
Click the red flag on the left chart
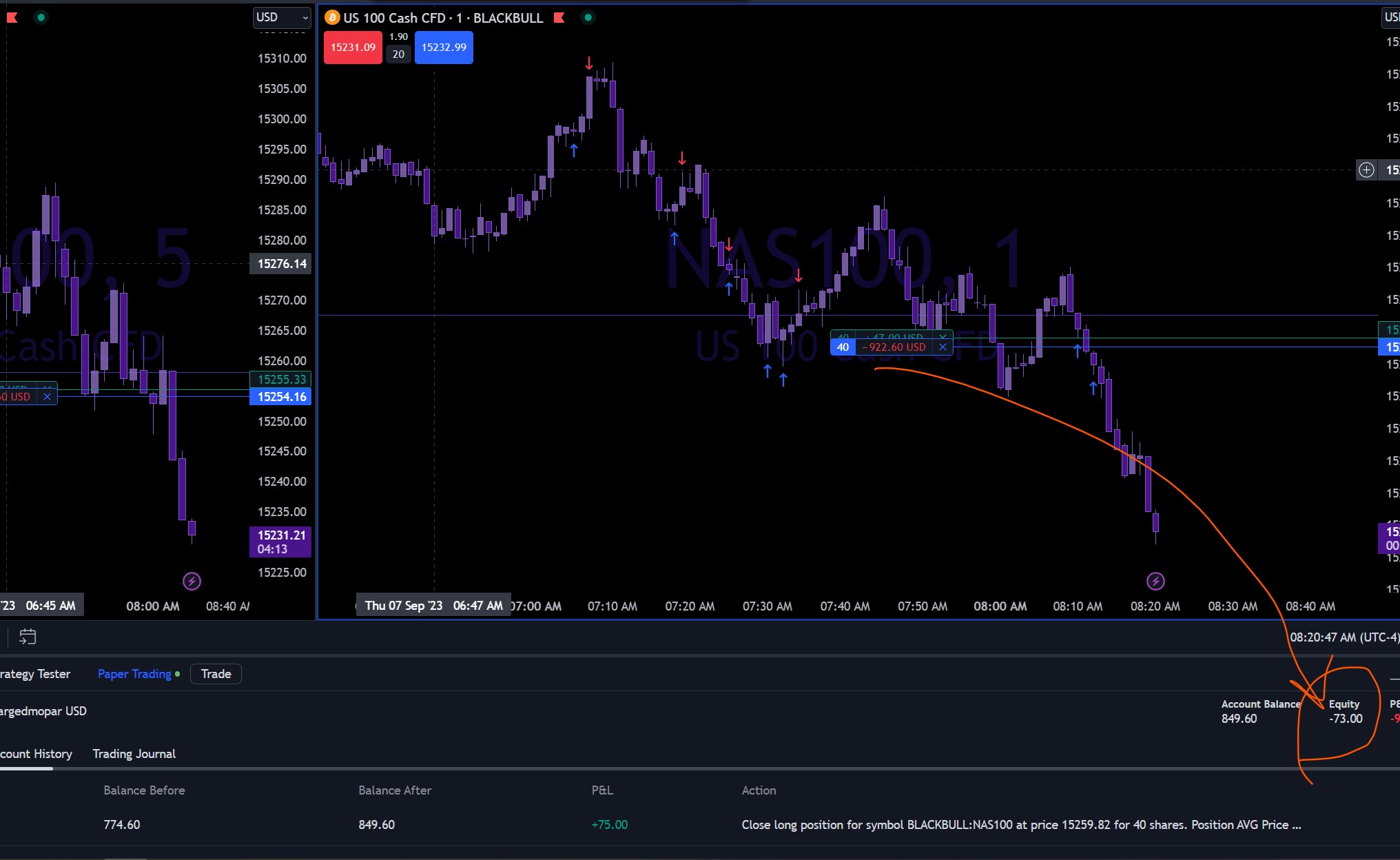pos(12,18)
